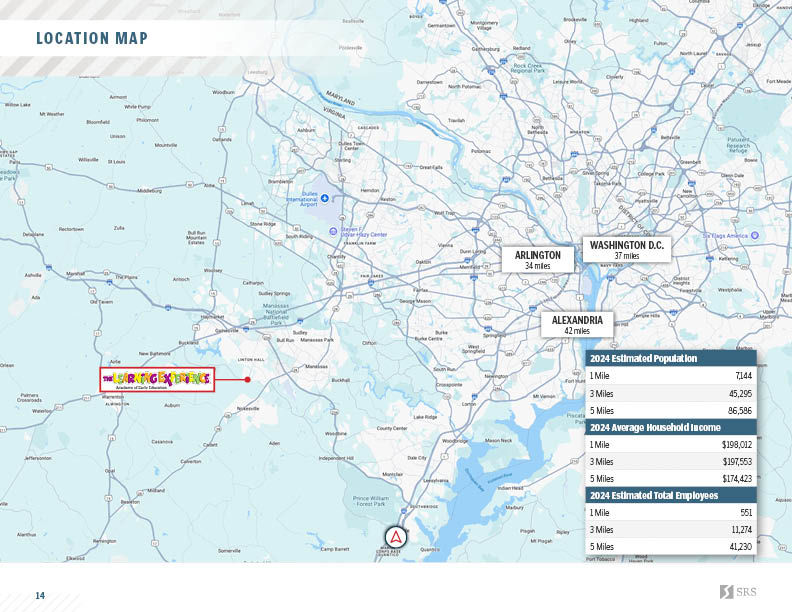Screen dimensions: 792x612
Task: Click the Nokesville town label
Action: tap(248, 408)
